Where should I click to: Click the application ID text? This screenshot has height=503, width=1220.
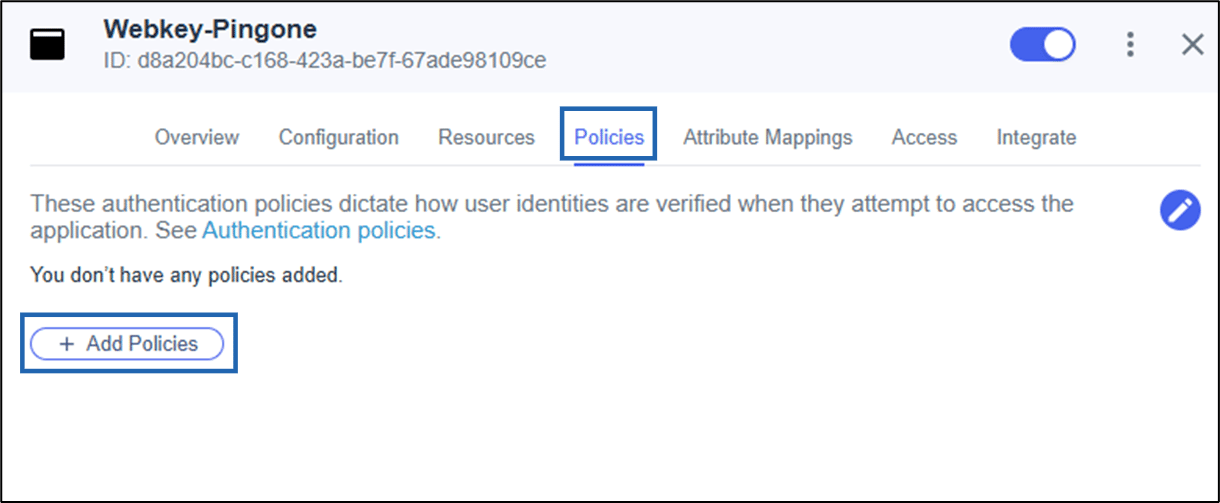(325, 61)
